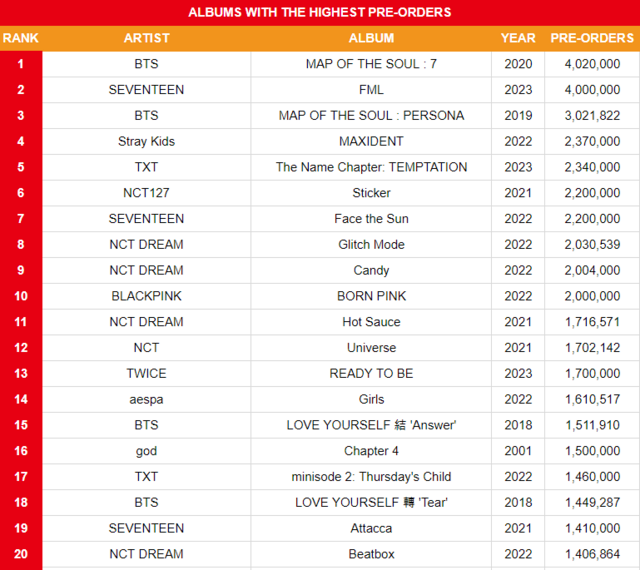Select the album 'Glitch Mode'
Viewport: 640px width, 570px height.
[371, 244]
